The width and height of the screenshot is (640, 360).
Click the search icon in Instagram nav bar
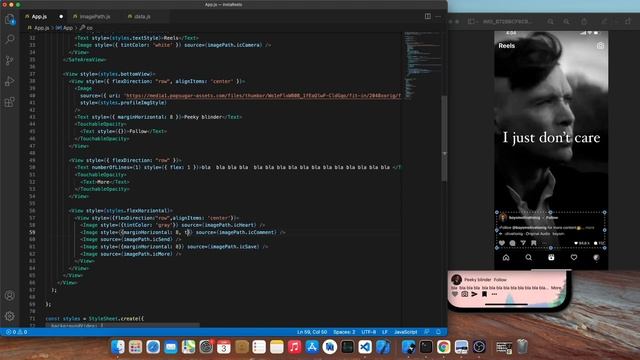coord(529,258)
